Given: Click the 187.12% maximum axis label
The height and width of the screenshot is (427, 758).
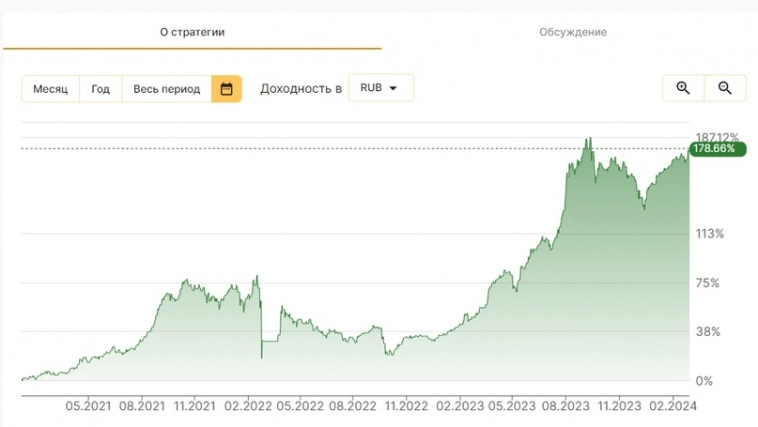Looking at the screenshot, I should click(717, 137).
